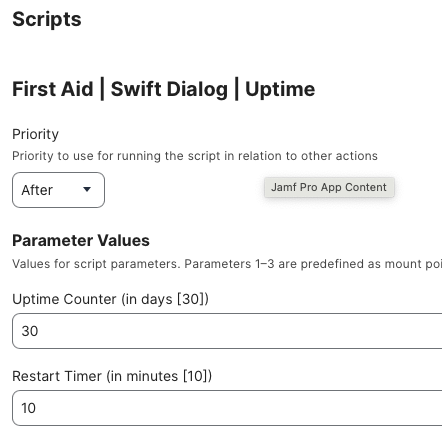Screen dimensions: 442x444
Task: Click the Jamf Pro App Content tooltip
Action: pyautogui.click(x=329, y=187)
